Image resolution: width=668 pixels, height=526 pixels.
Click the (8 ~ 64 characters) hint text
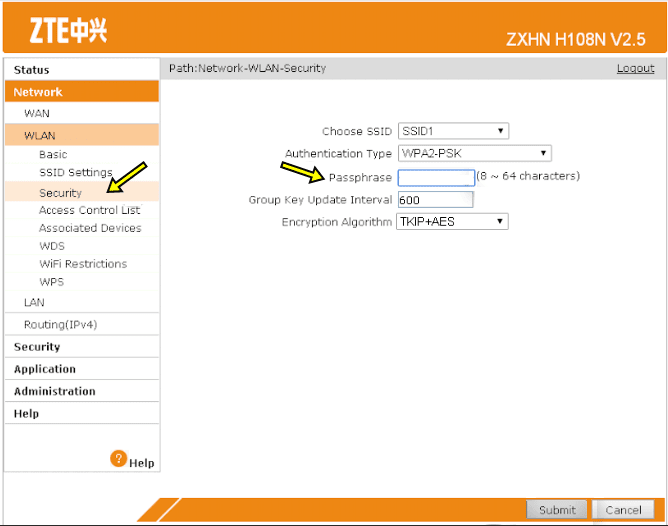(x=528, y=176)
